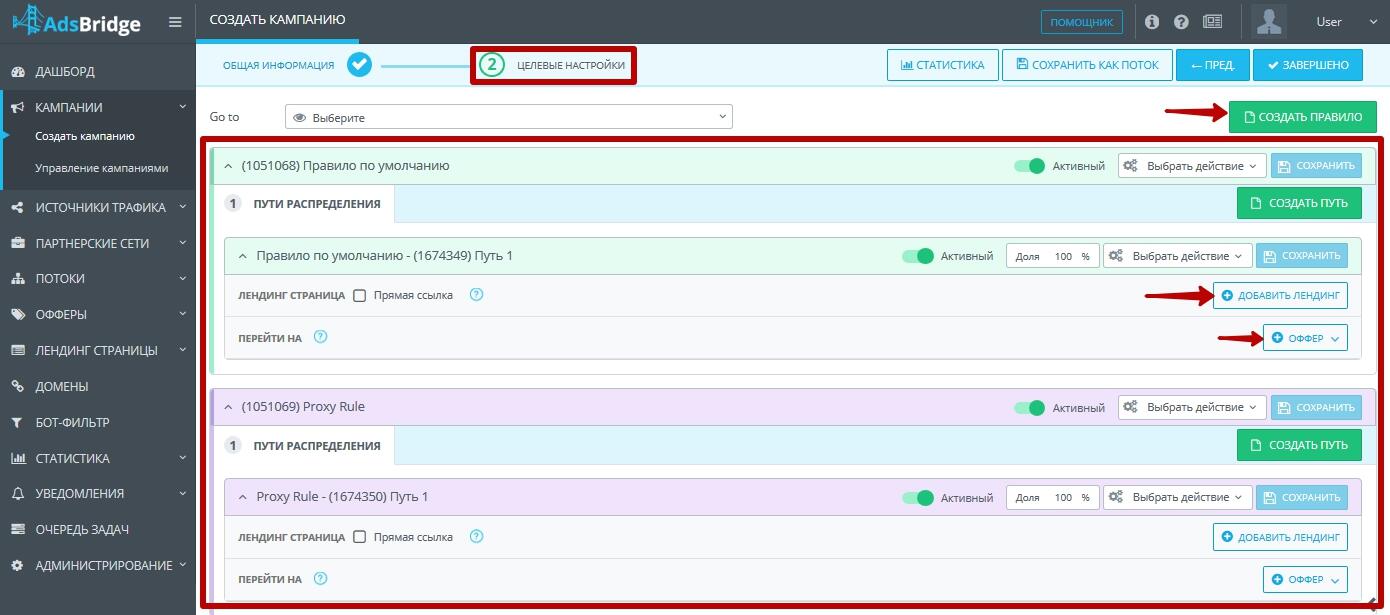
Task: Collapse Proxy Rule - (1674350) Путь 1
Action: coord(242,497)
